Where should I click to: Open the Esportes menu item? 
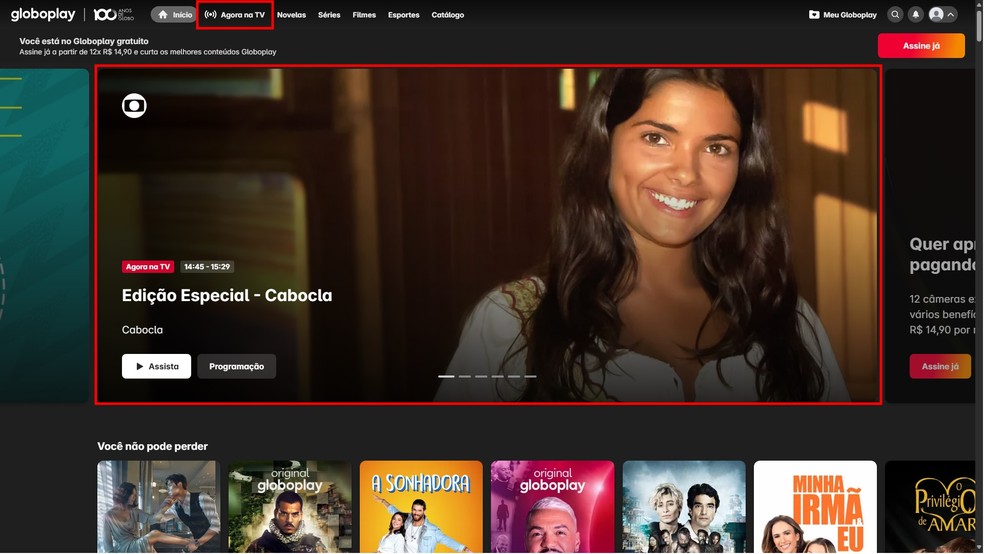[404, 15]
